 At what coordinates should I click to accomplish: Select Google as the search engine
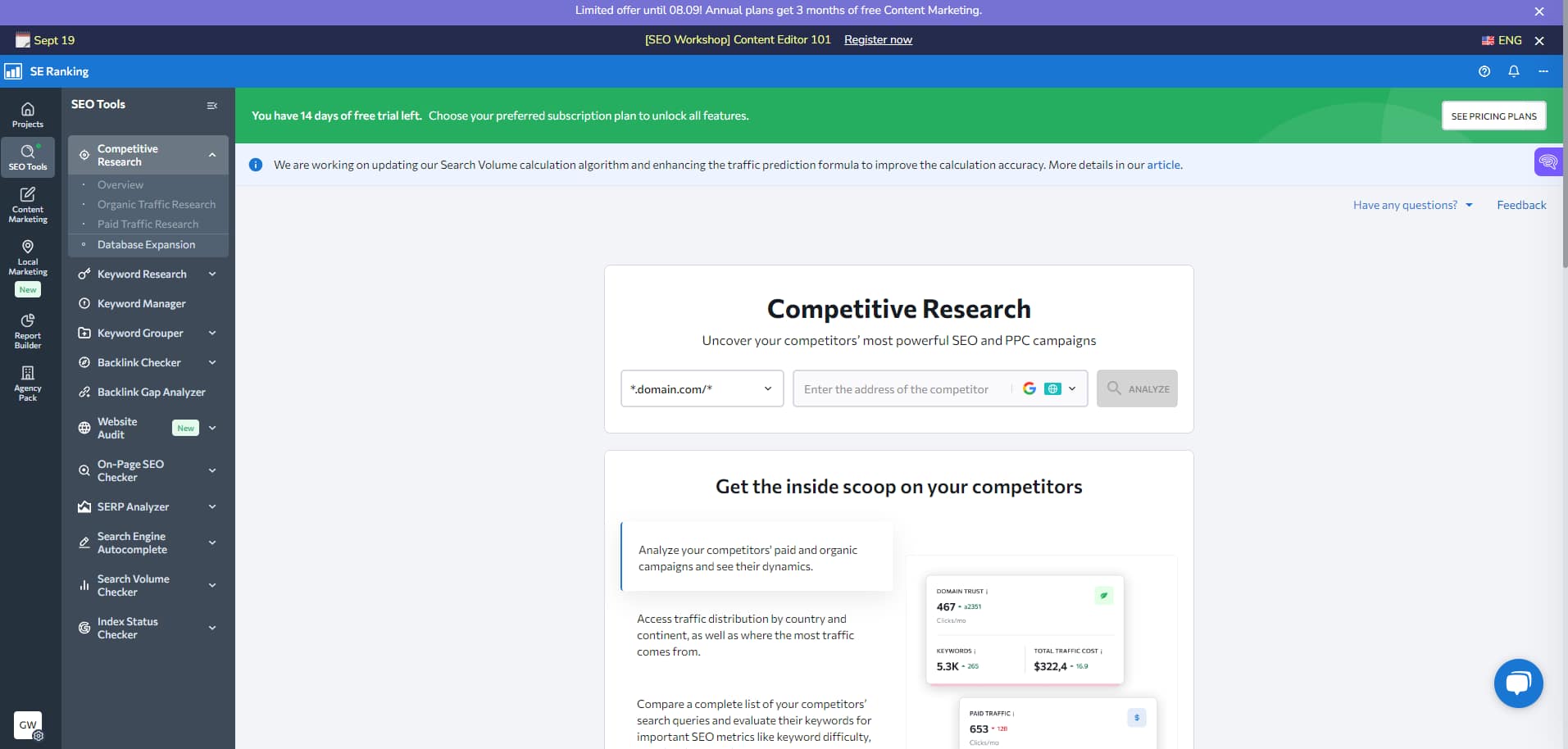pyautogui.click(x=1031, y=388)
